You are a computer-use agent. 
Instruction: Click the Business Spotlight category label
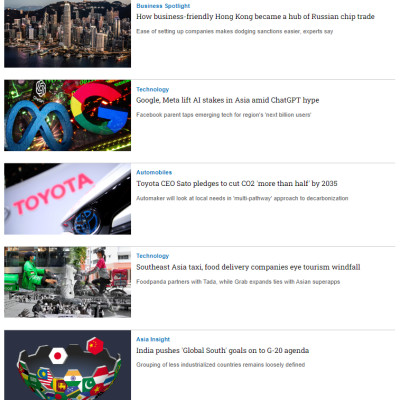(x=163, y=6)
